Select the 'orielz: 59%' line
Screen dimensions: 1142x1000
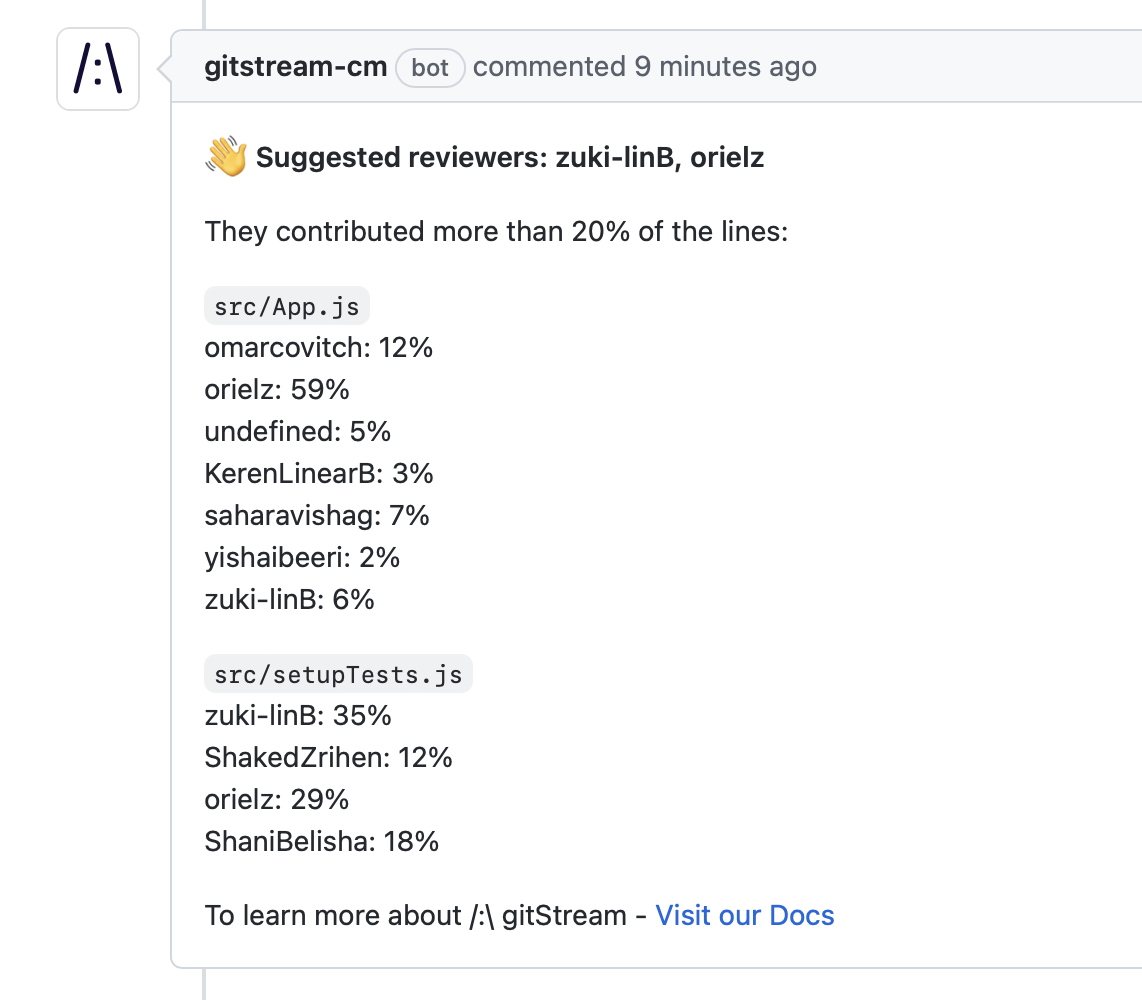[x=277, y=390]
